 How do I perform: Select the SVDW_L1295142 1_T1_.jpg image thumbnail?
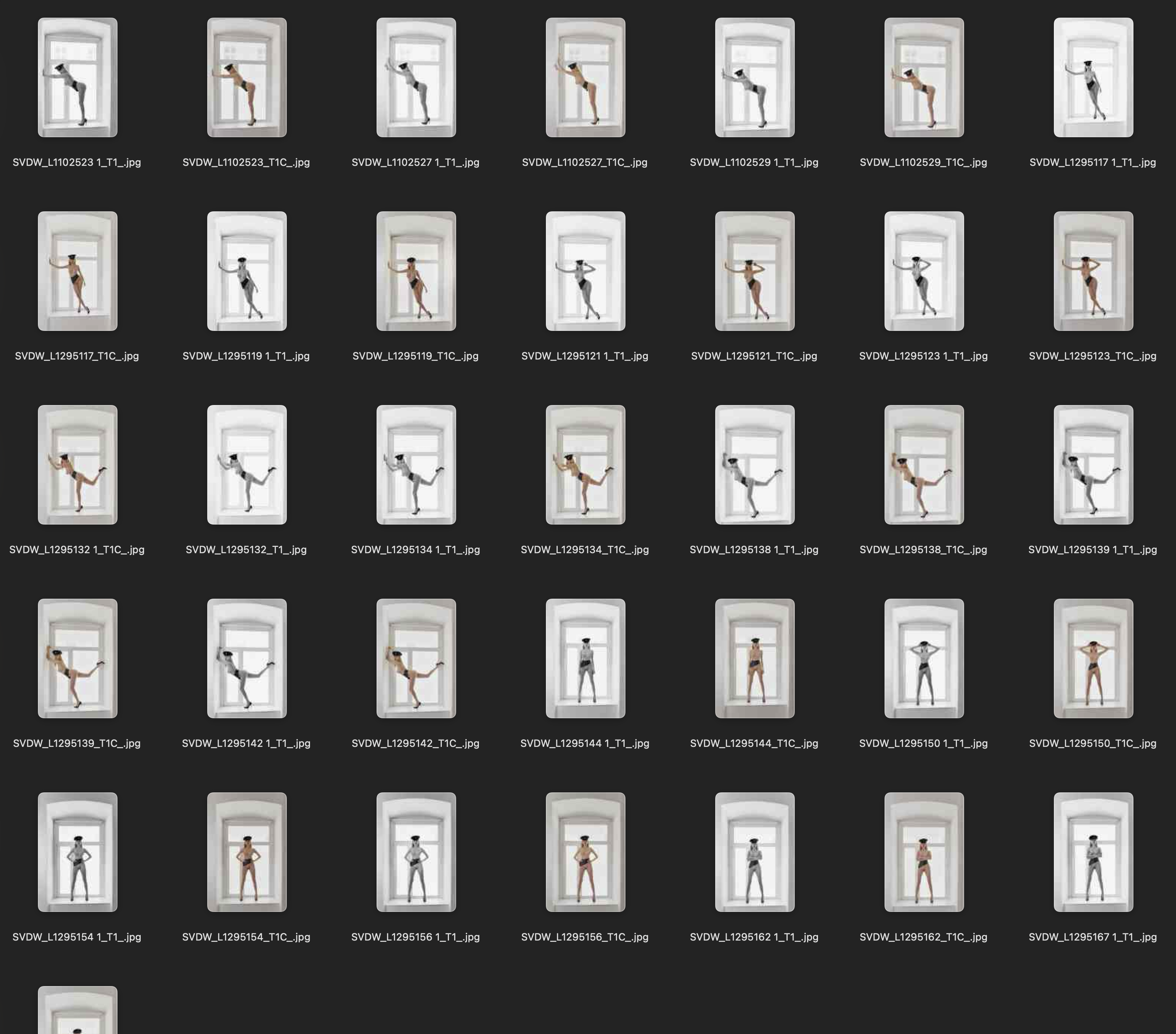247,657
